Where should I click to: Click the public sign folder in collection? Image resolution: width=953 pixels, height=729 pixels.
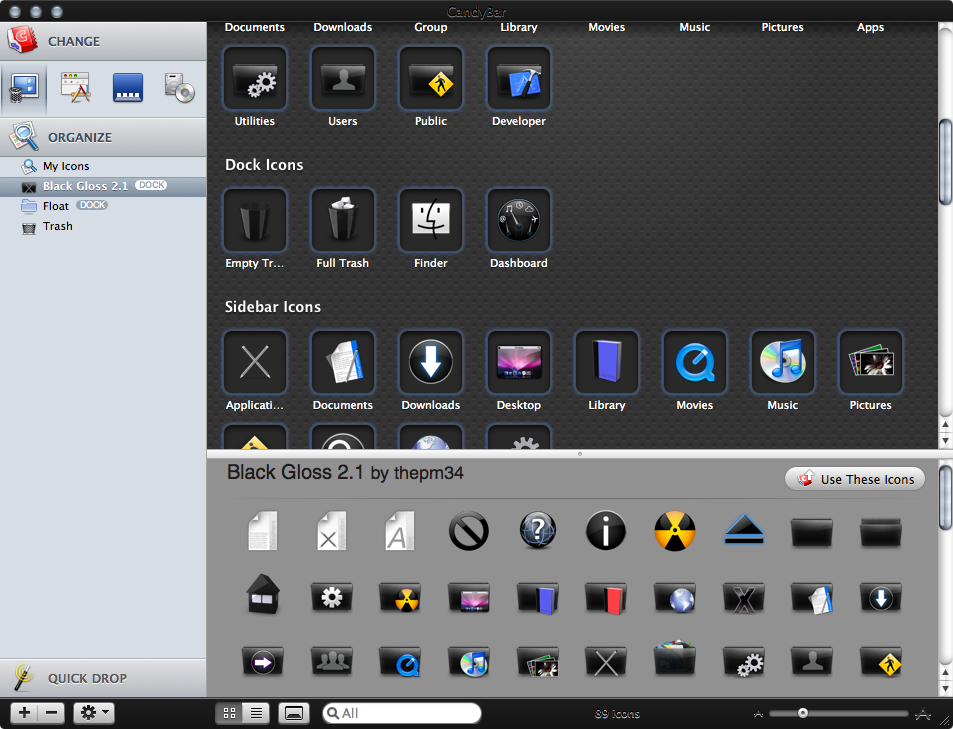click(881, 662)
